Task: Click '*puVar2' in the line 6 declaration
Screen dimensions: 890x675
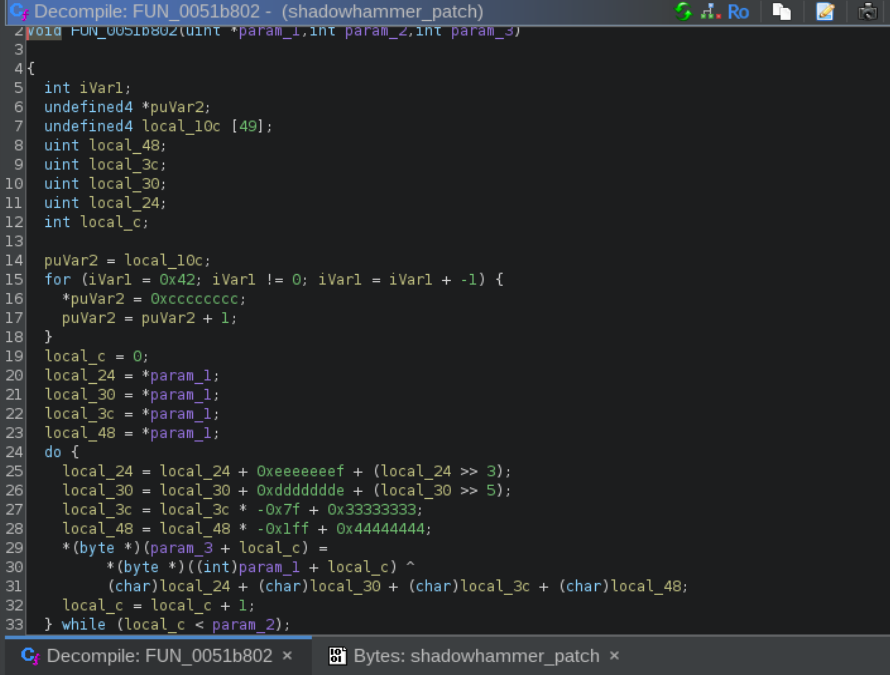Action: [173, 107]
